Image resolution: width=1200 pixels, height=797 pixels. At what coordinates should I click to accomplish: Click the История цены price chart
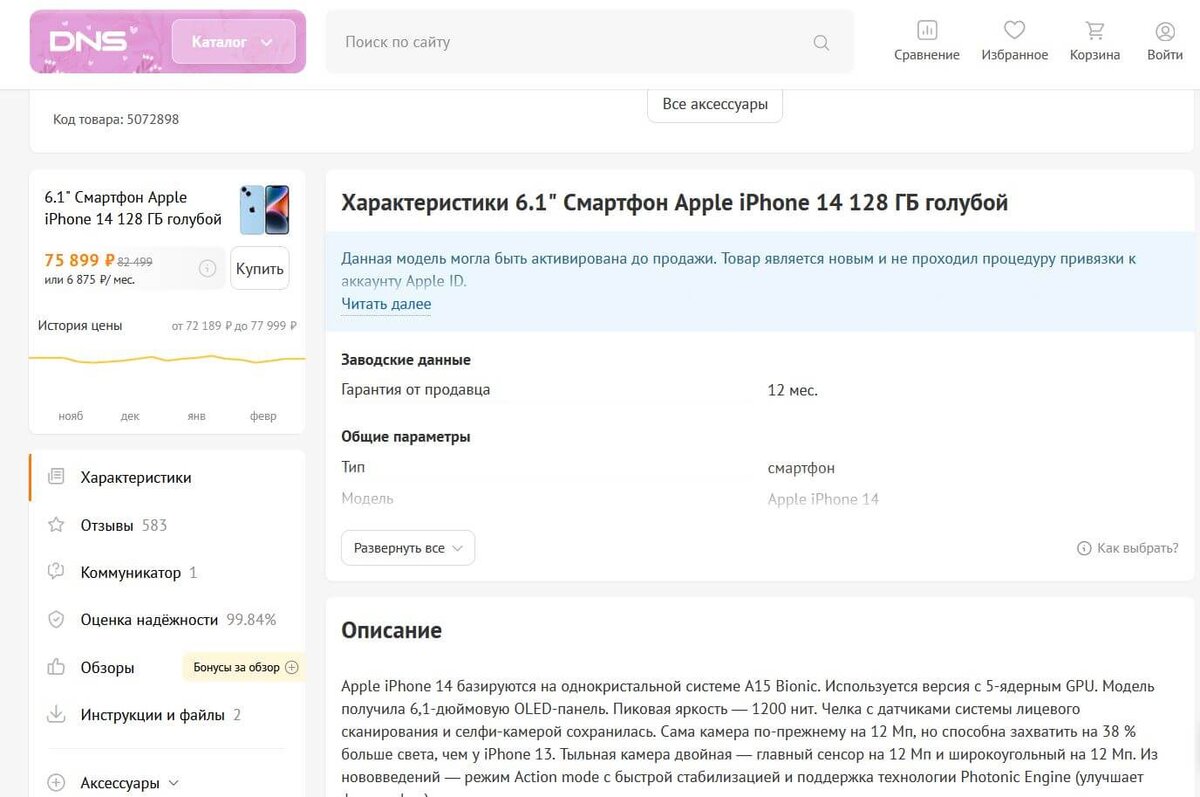(167, 359)
